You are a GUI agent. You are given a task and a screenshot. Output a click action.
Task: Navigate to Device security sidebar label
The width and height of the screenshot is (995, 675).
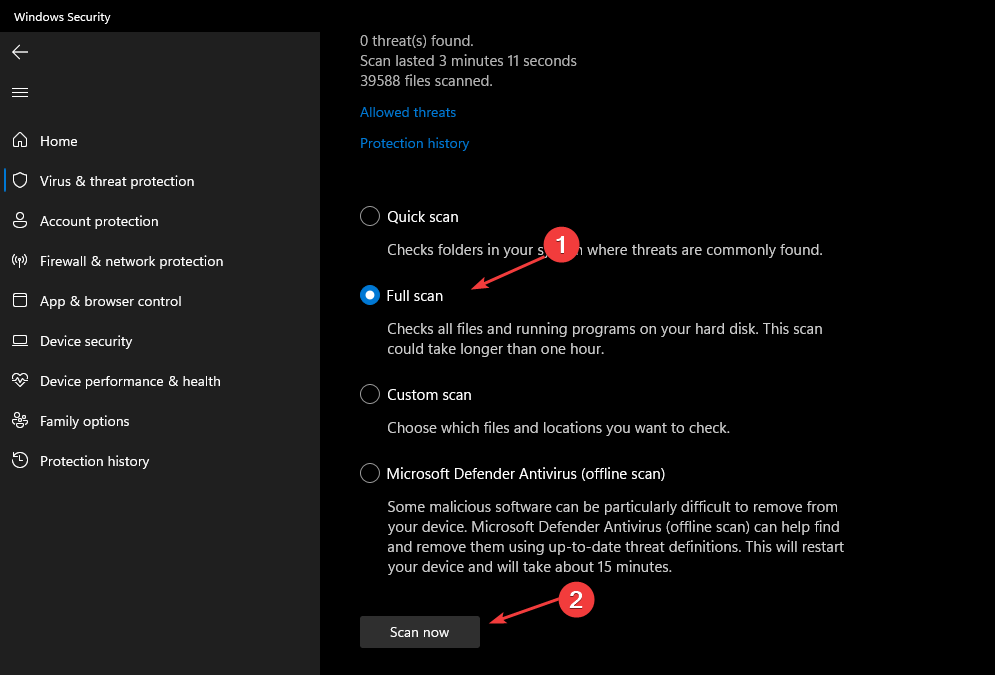coord(86,341)
